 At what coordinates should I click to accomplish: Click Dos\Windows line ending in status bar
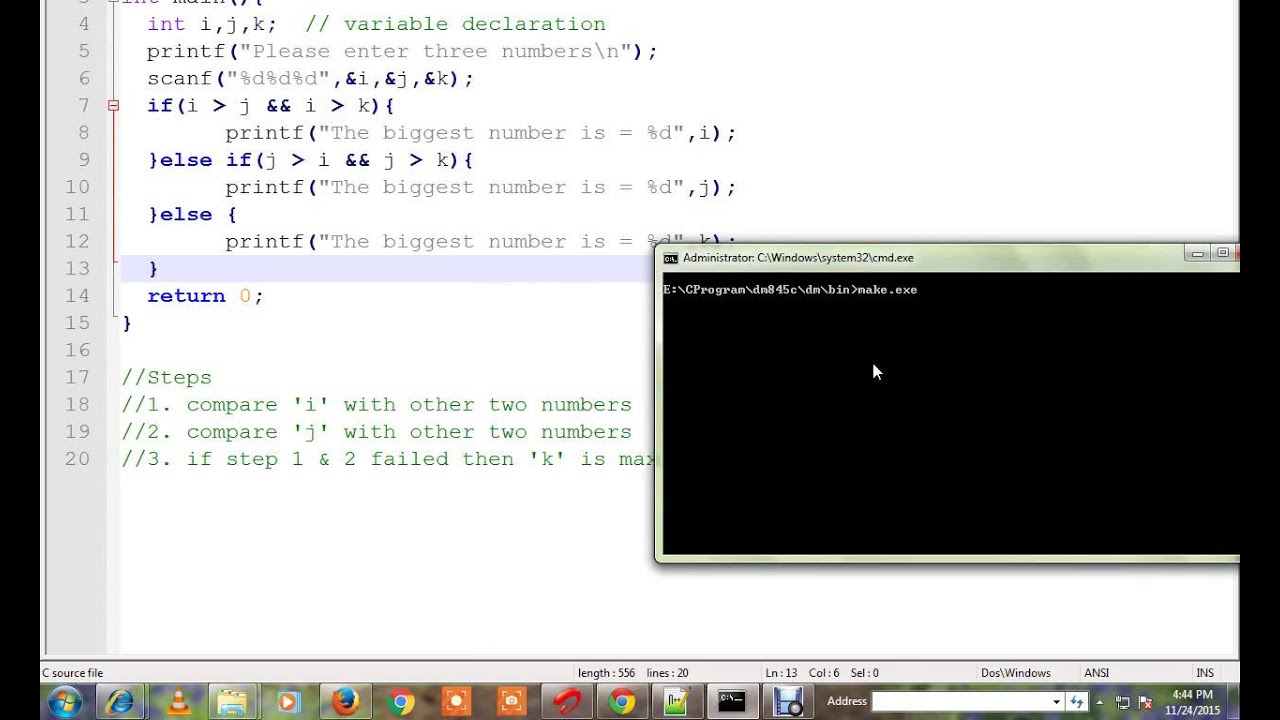1015,673
